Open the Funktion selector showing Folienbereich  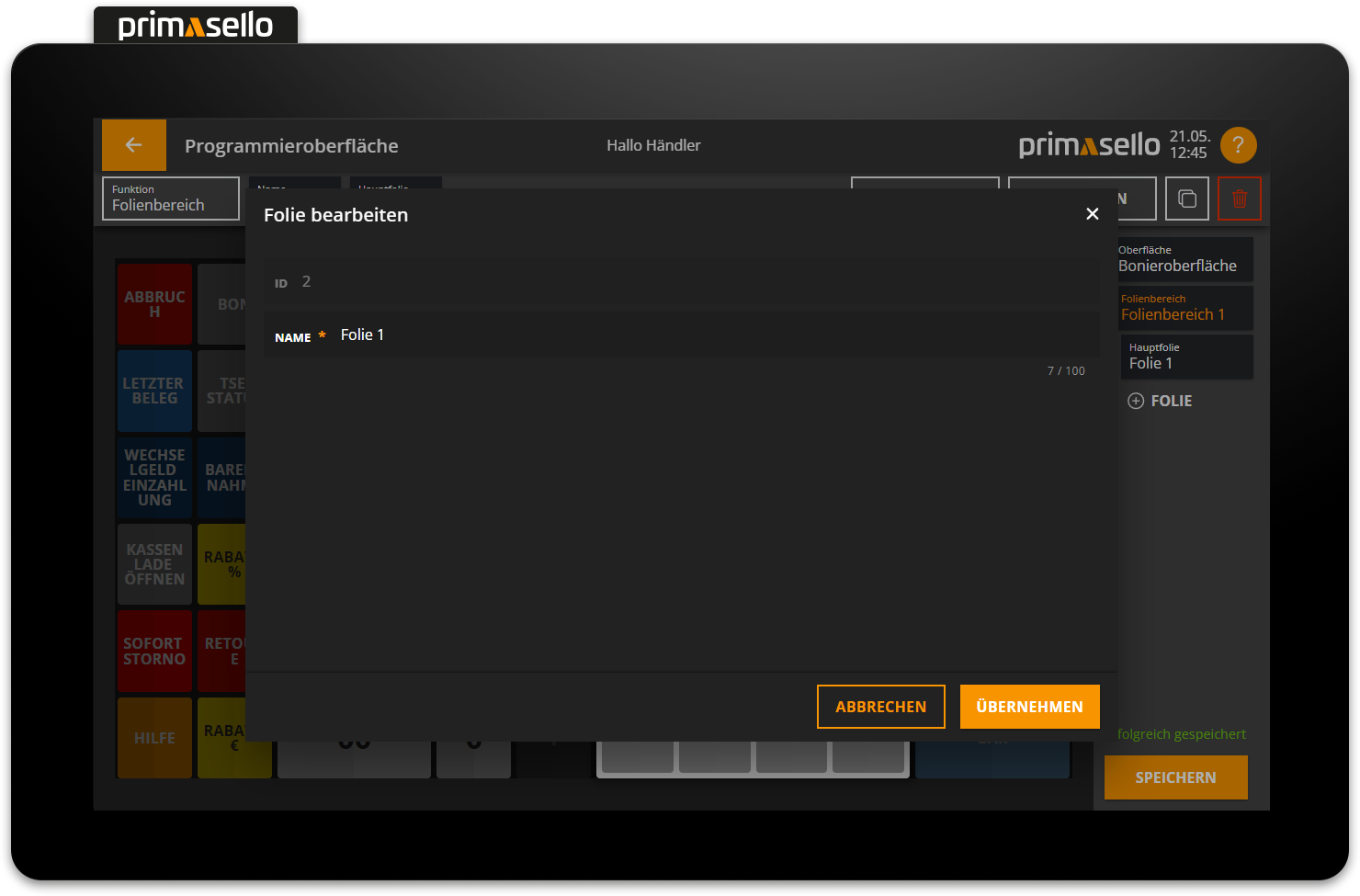170,198
